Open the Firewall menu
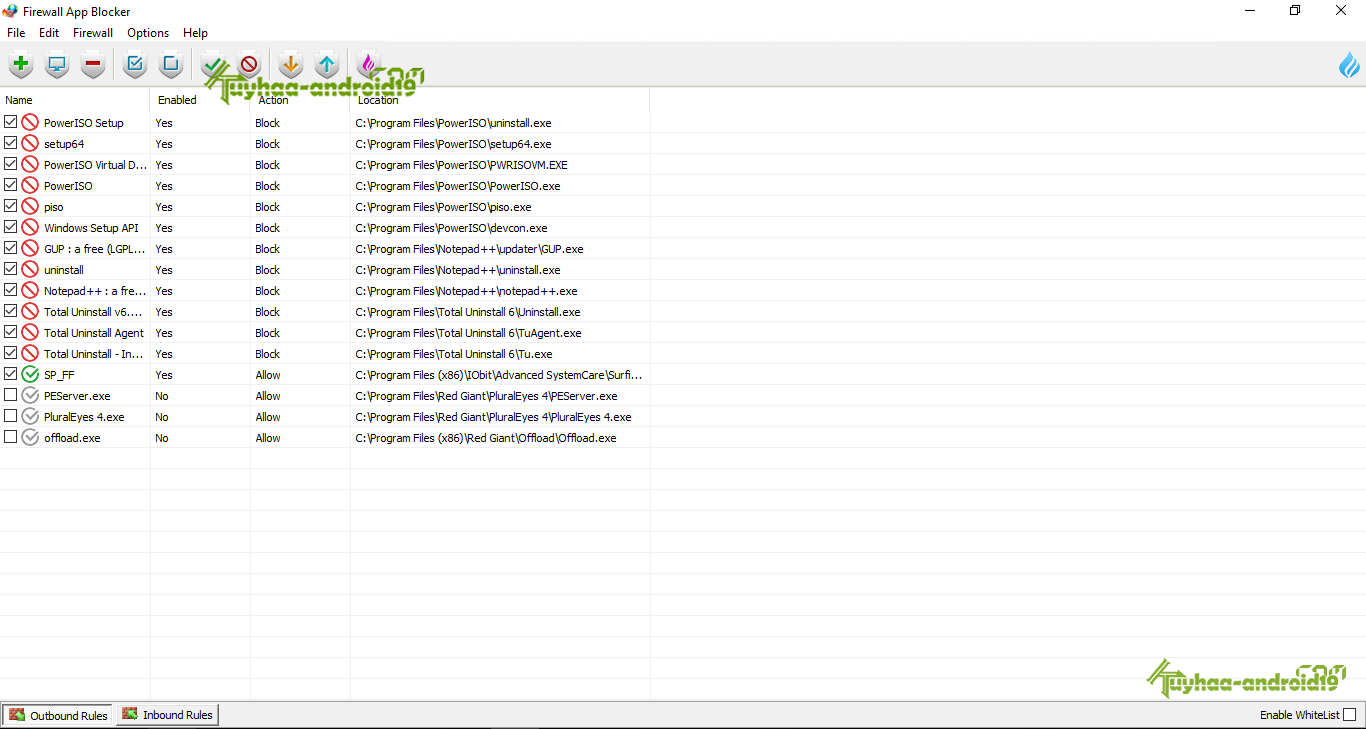The height and width of the screenshot is (729, 1366). [x=93, y=33]
